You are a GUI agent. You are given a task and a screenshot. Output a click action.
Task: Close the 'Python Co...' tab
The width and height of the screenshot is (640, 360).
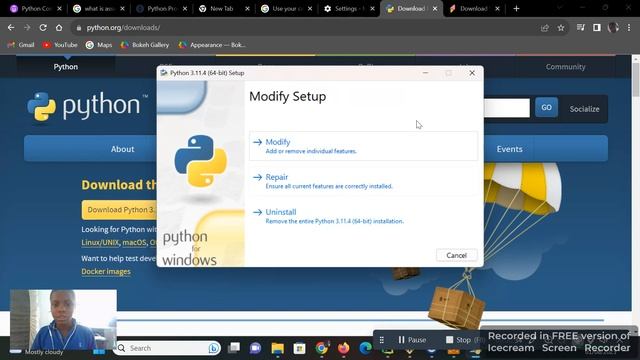[59, 8]
